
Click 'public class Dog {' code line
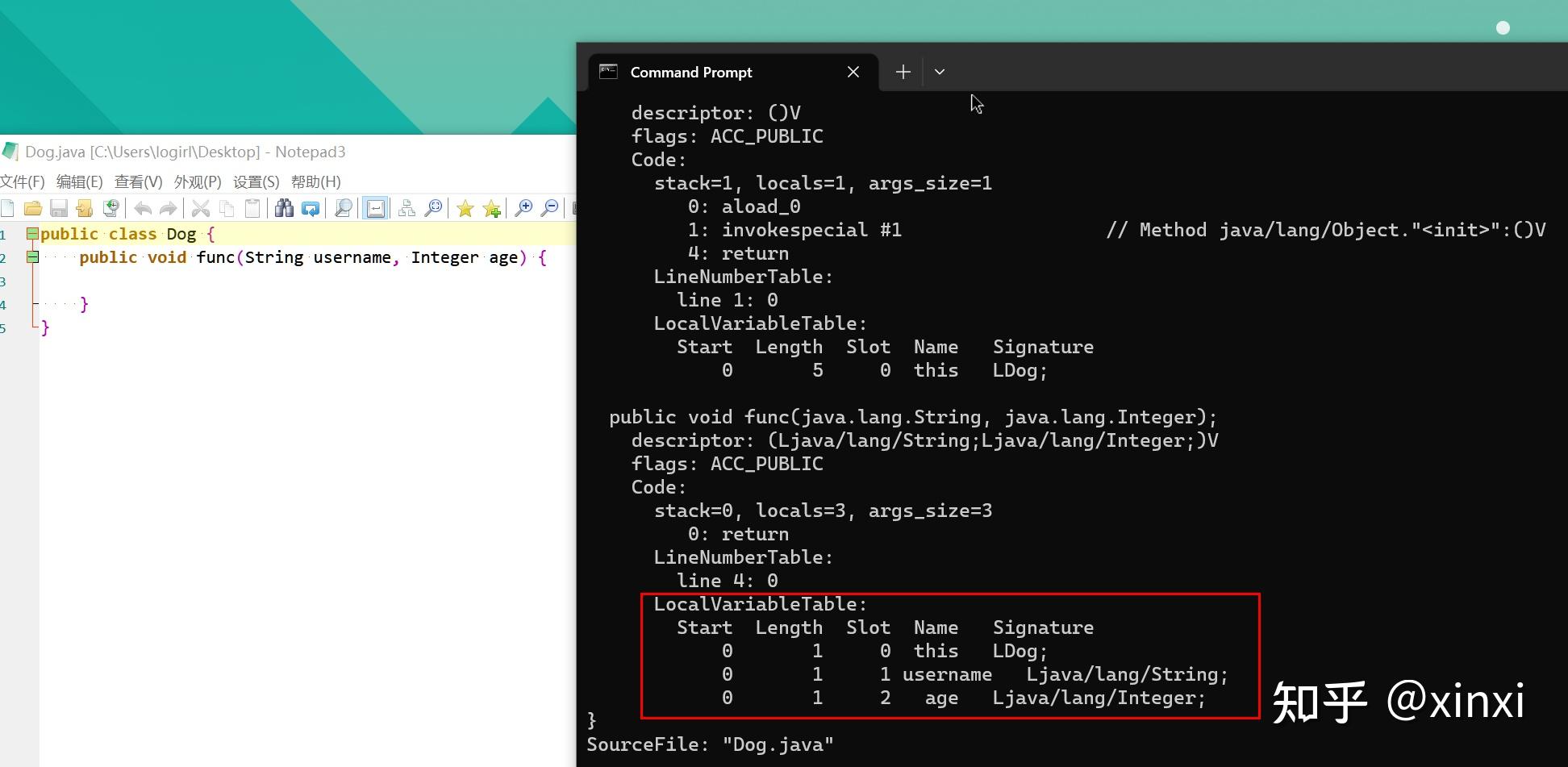point(127,234)
